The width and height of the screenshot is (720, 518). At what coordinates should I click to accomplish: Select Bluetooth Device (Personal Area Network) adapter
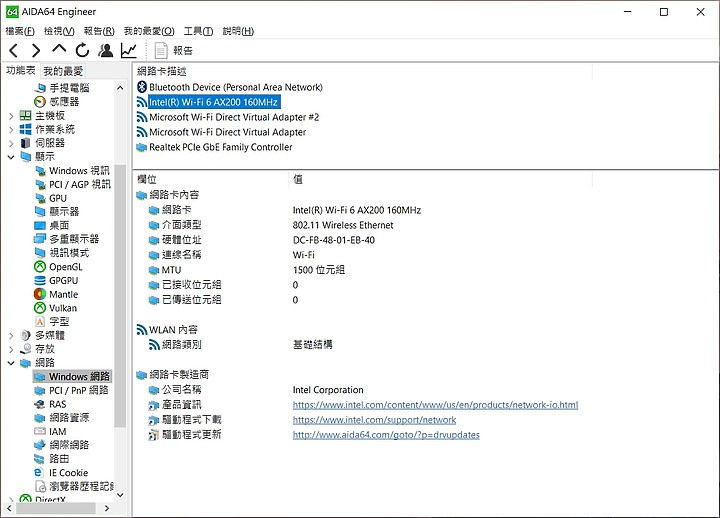(x=236, y=87)
